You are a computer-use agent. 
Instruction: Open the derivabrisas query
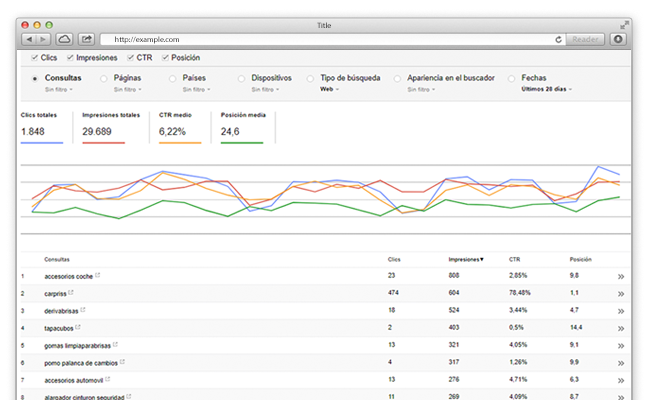(x=61, y=311)
